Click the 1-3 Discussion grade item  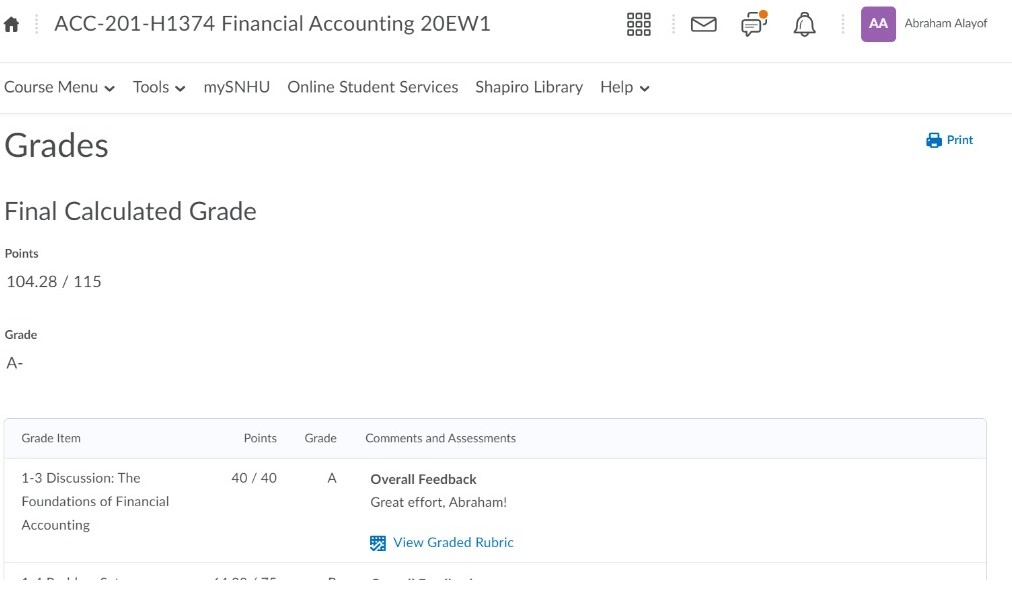point(95,501)
